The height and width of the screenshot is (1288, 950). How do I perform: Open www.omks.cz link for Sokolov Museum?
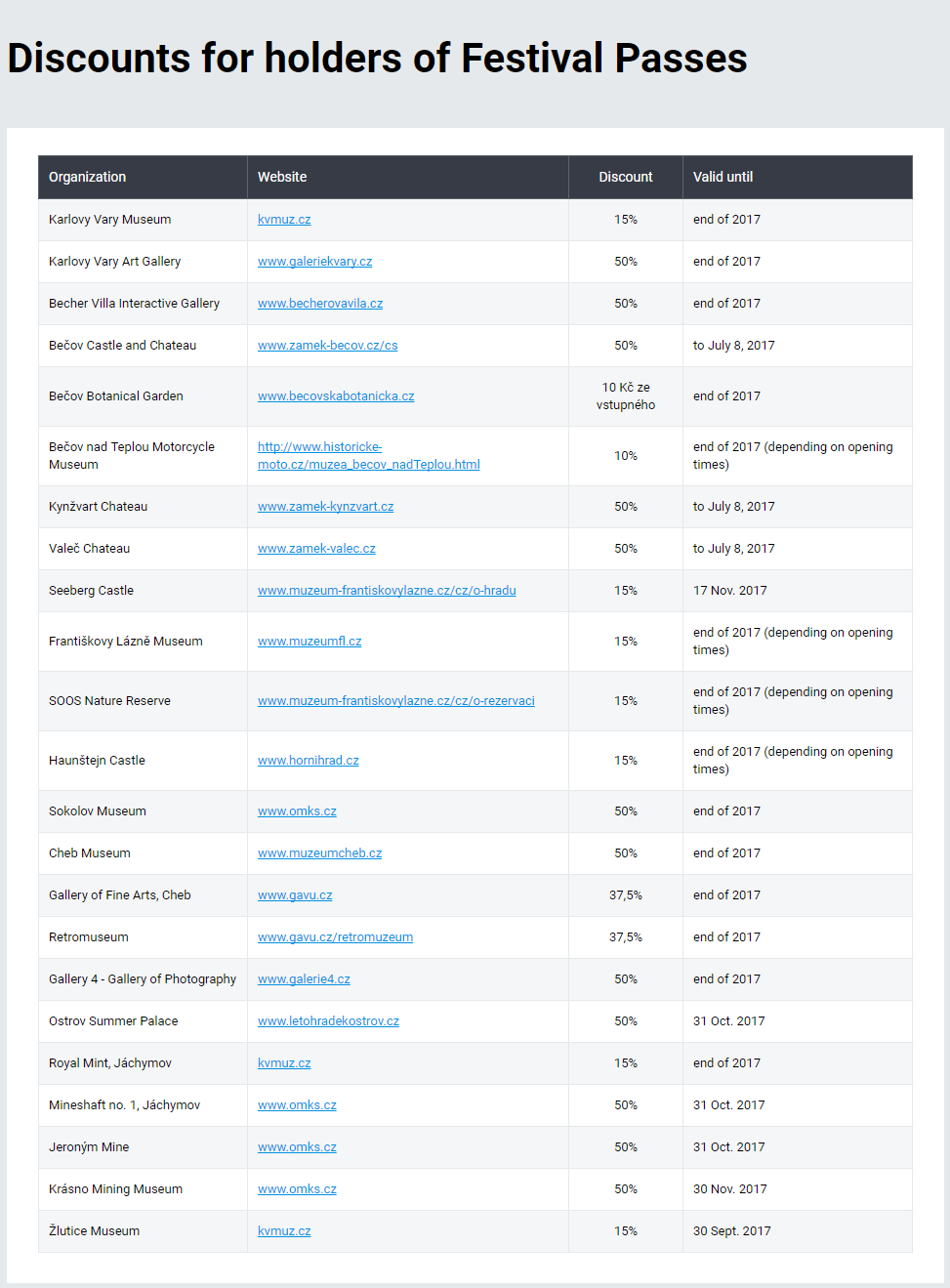click(297, 811)
